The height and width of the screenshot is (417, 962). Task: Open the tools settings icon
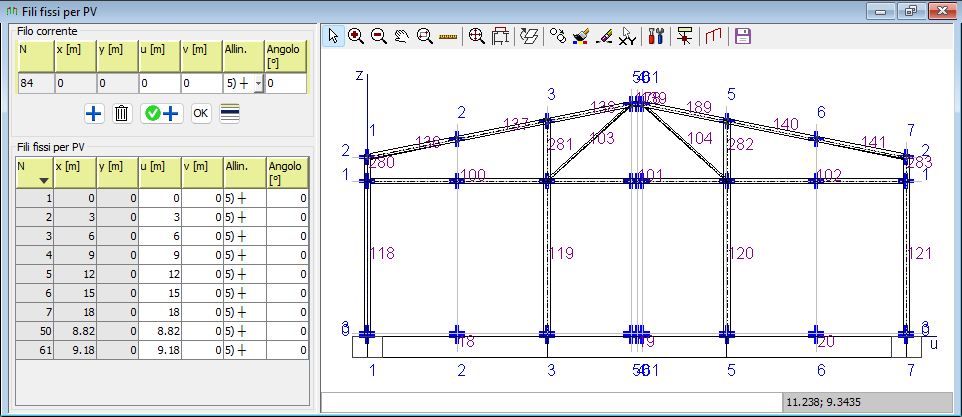pos(657,36)
